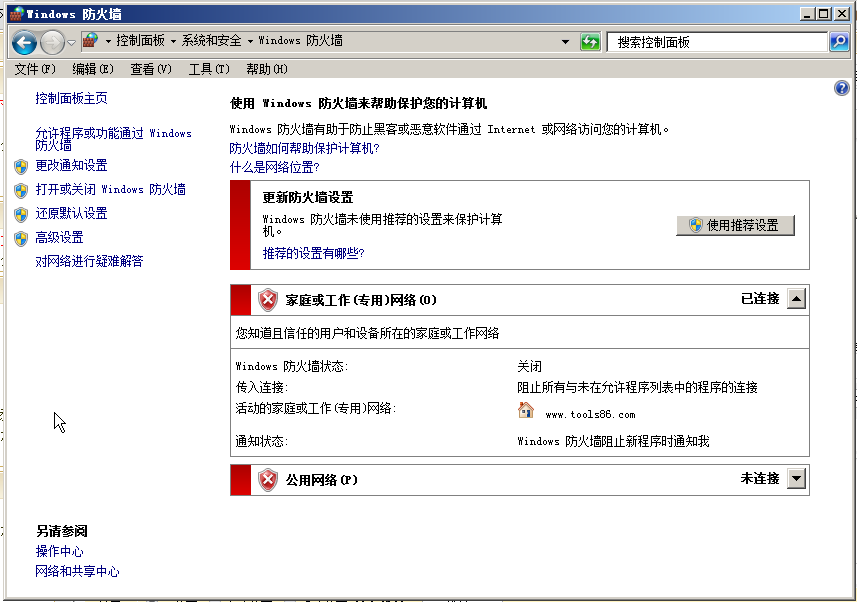
Task: Open 什么是网络位置? link
Action: (274, 167)
